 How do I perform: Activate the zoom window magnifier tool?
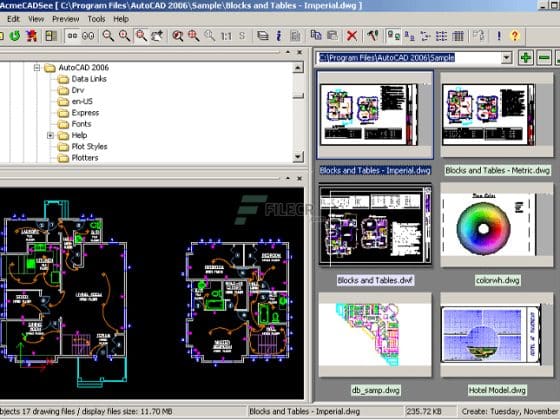pyautogui.click(x=141, y=36)
